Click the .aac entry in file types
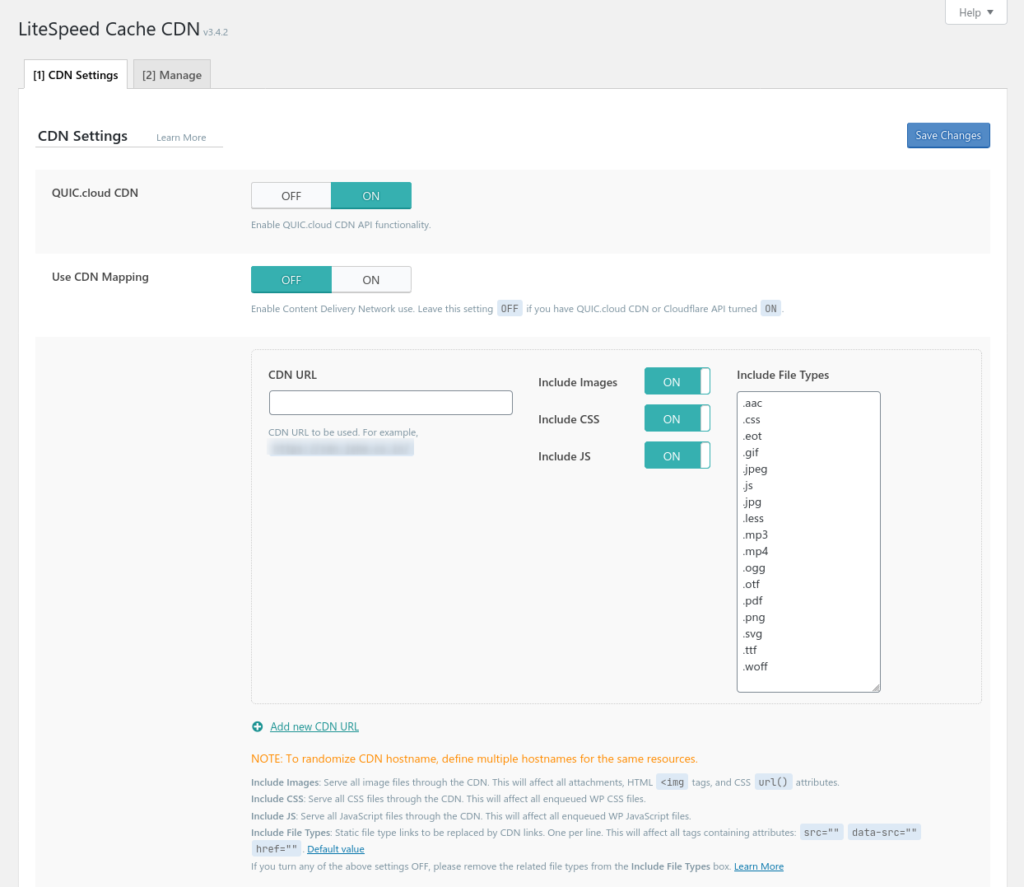The width and height of the screenshot is (1024, 887). pos(752,403)
